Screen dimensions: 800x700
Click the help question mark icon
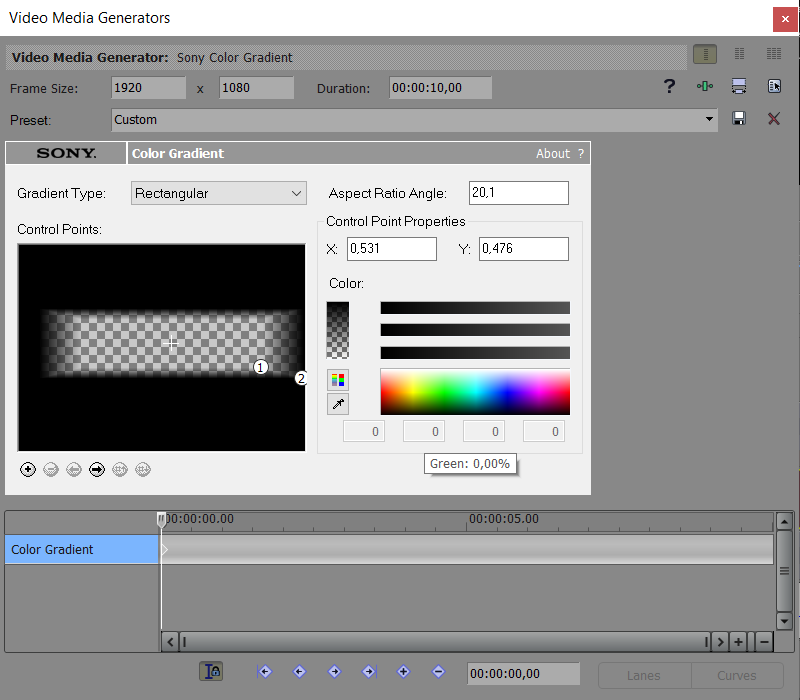pyautogui.click(x=670, y=87)
